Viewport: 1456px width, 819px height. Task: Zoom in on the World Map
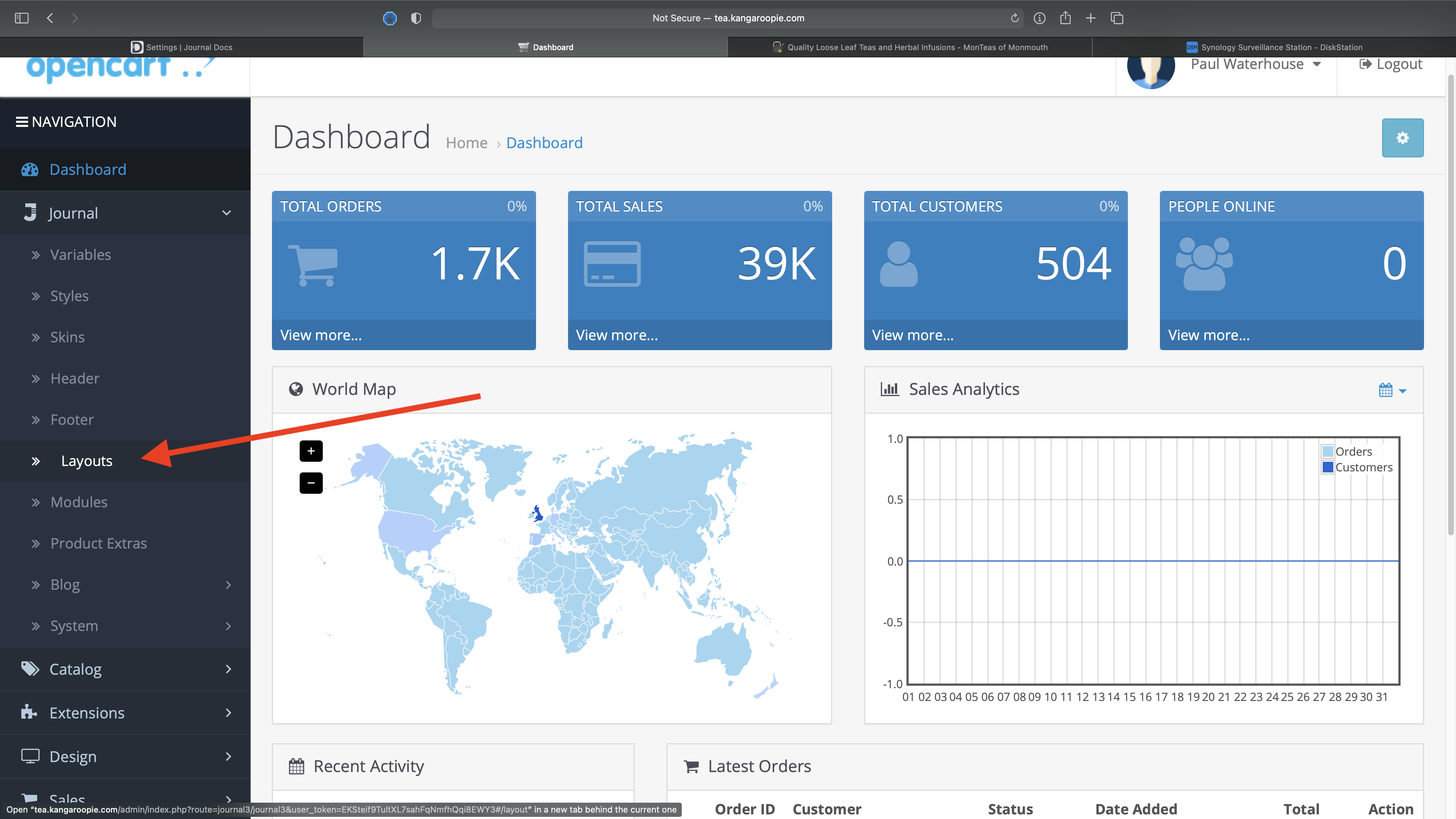click(311, 451)
